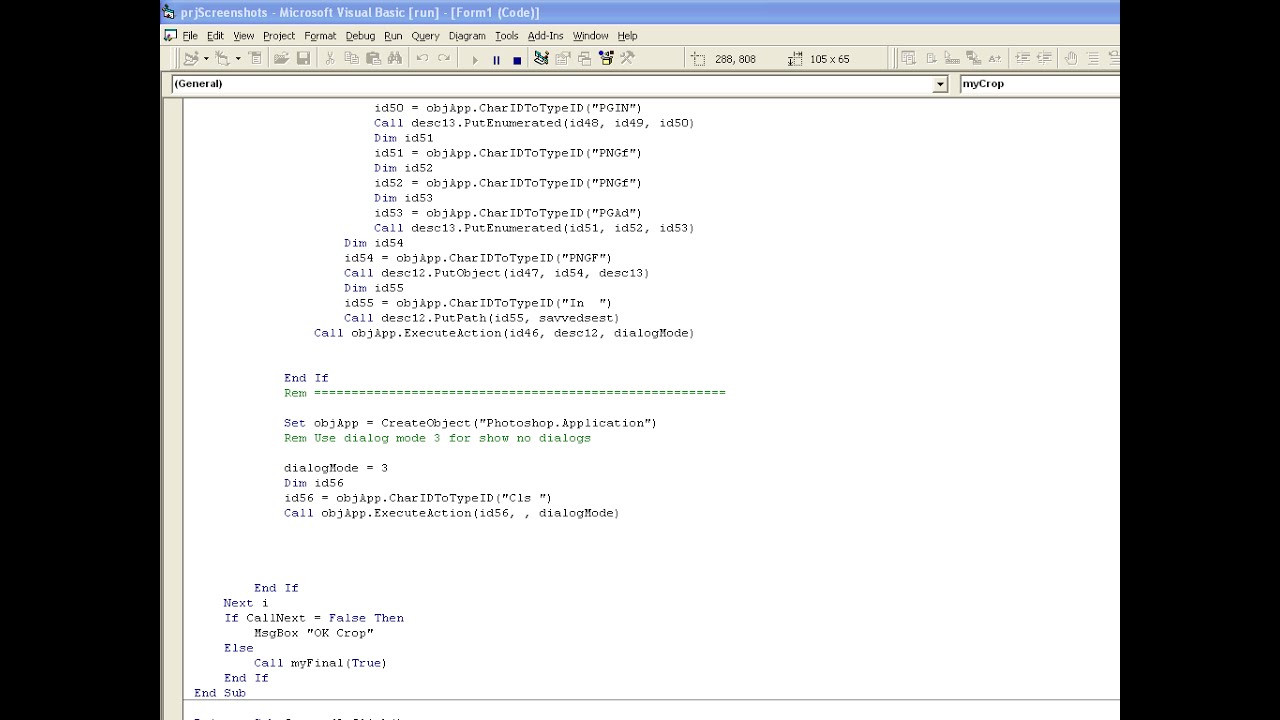Toggle Breakpoint hand icon
The width and height of the screenshot is (1280, 720).
point(1071,59)
